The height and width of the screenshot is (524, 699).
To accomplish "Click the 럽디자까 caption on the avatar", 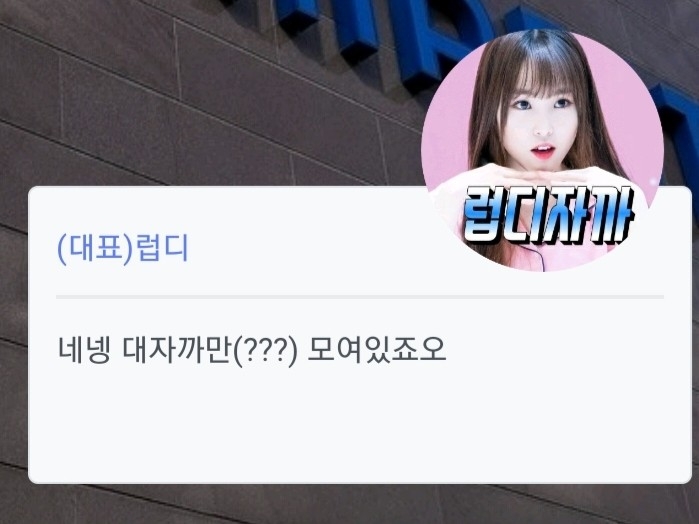I will click(x=548, y=216).
